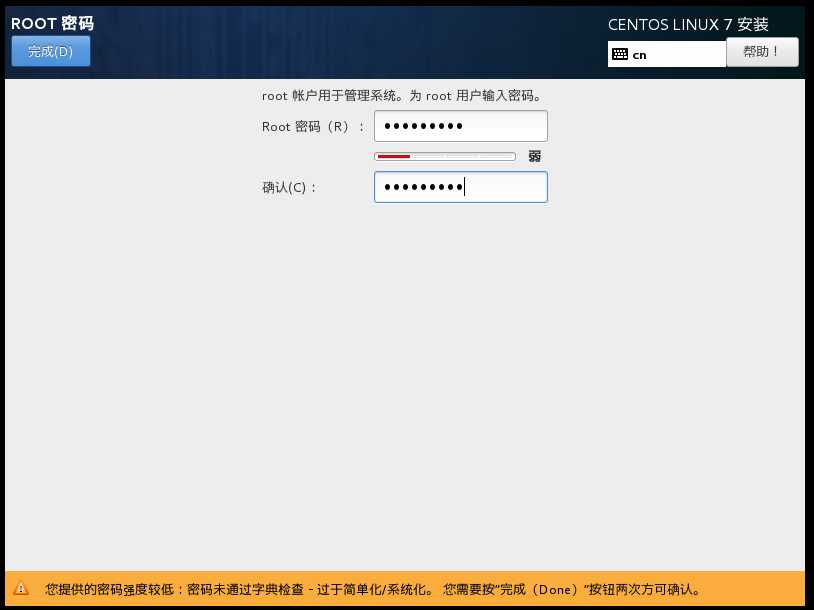Click the root 帐户 description text

point(403,96)
